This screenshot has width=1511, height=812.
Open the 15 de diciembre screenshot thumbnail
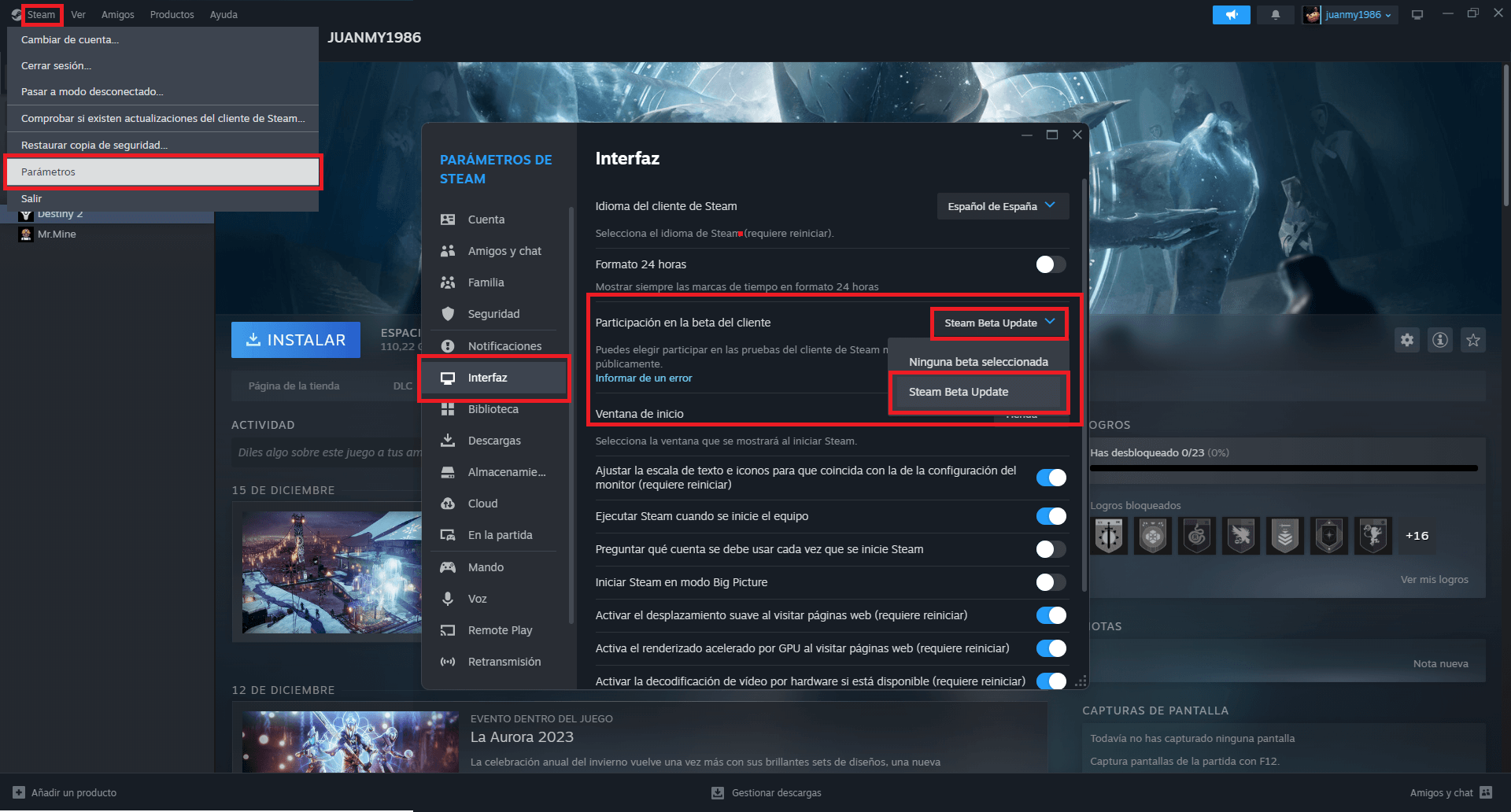[331, 572]
